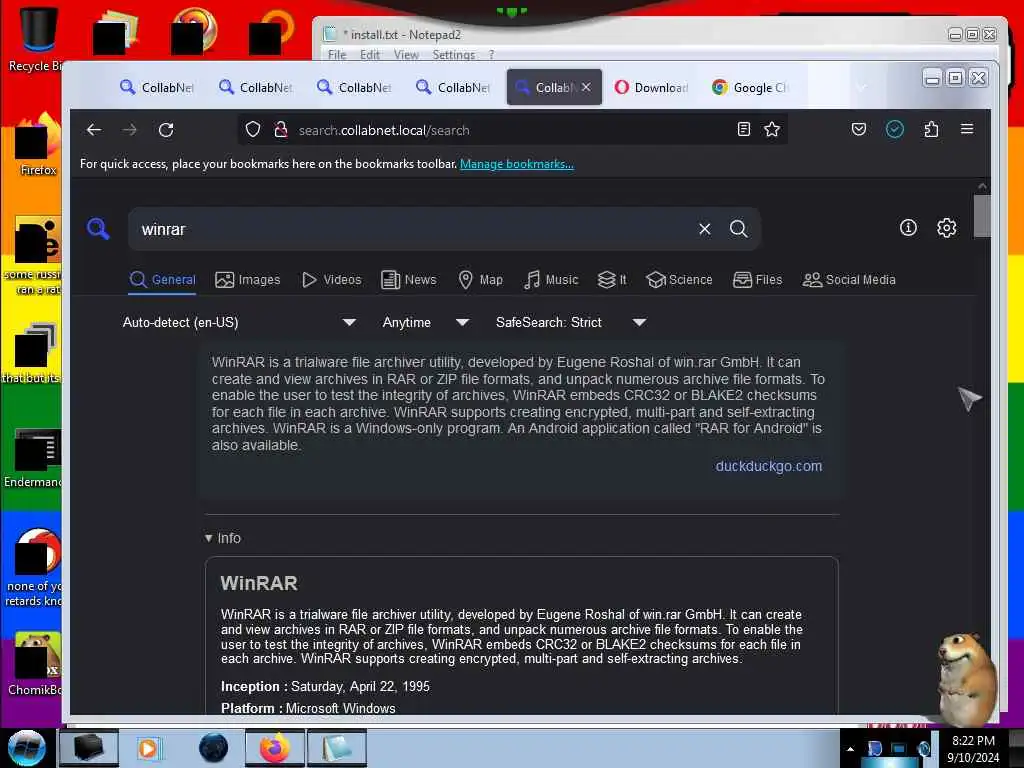The width and height of the screenshot is (1024, 768).
Task: Open SafeSearch: Strict dropdown
Action: click(571, 323)
